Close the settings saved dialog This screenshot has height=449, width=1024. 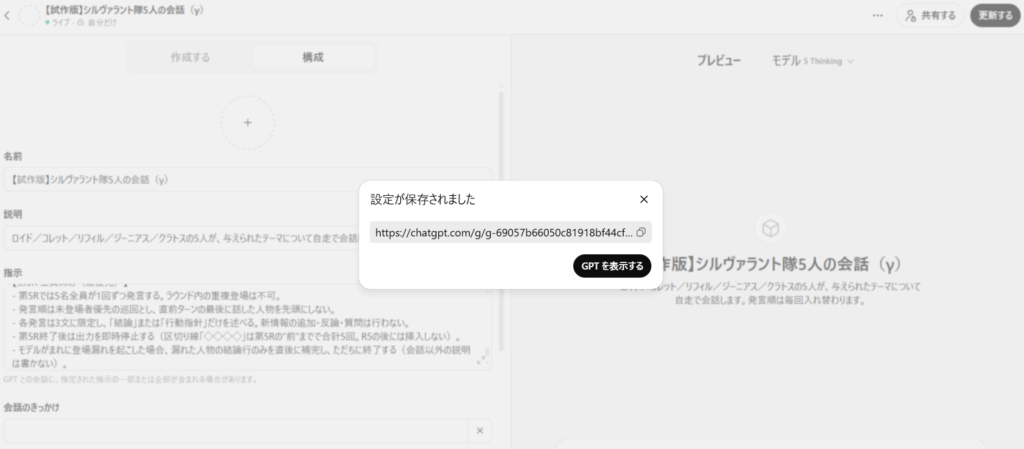(x=643, y=199)
